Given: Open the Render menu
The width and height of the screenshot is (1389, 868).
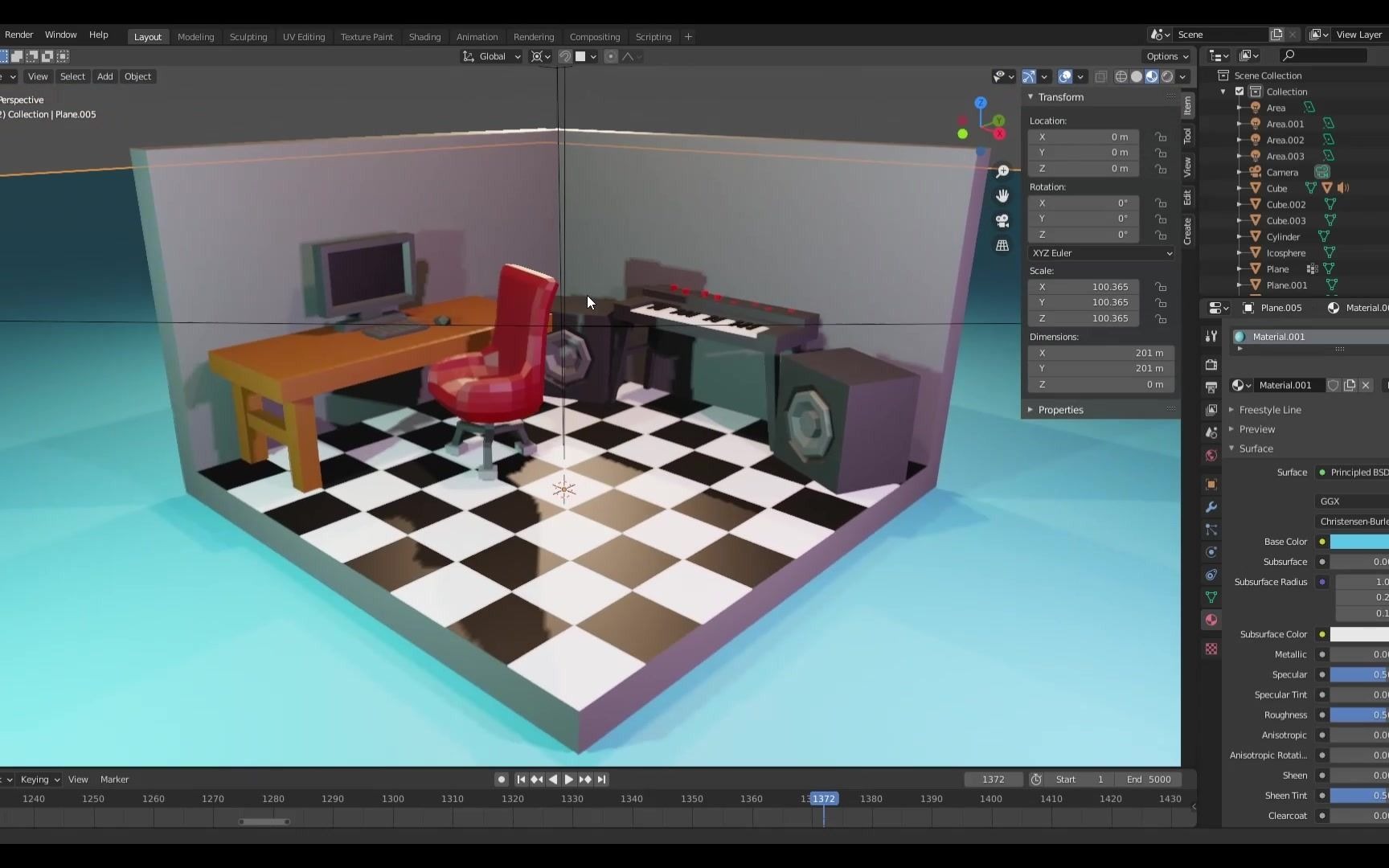Looking at the screenshot, I should (x=19, y=35).
